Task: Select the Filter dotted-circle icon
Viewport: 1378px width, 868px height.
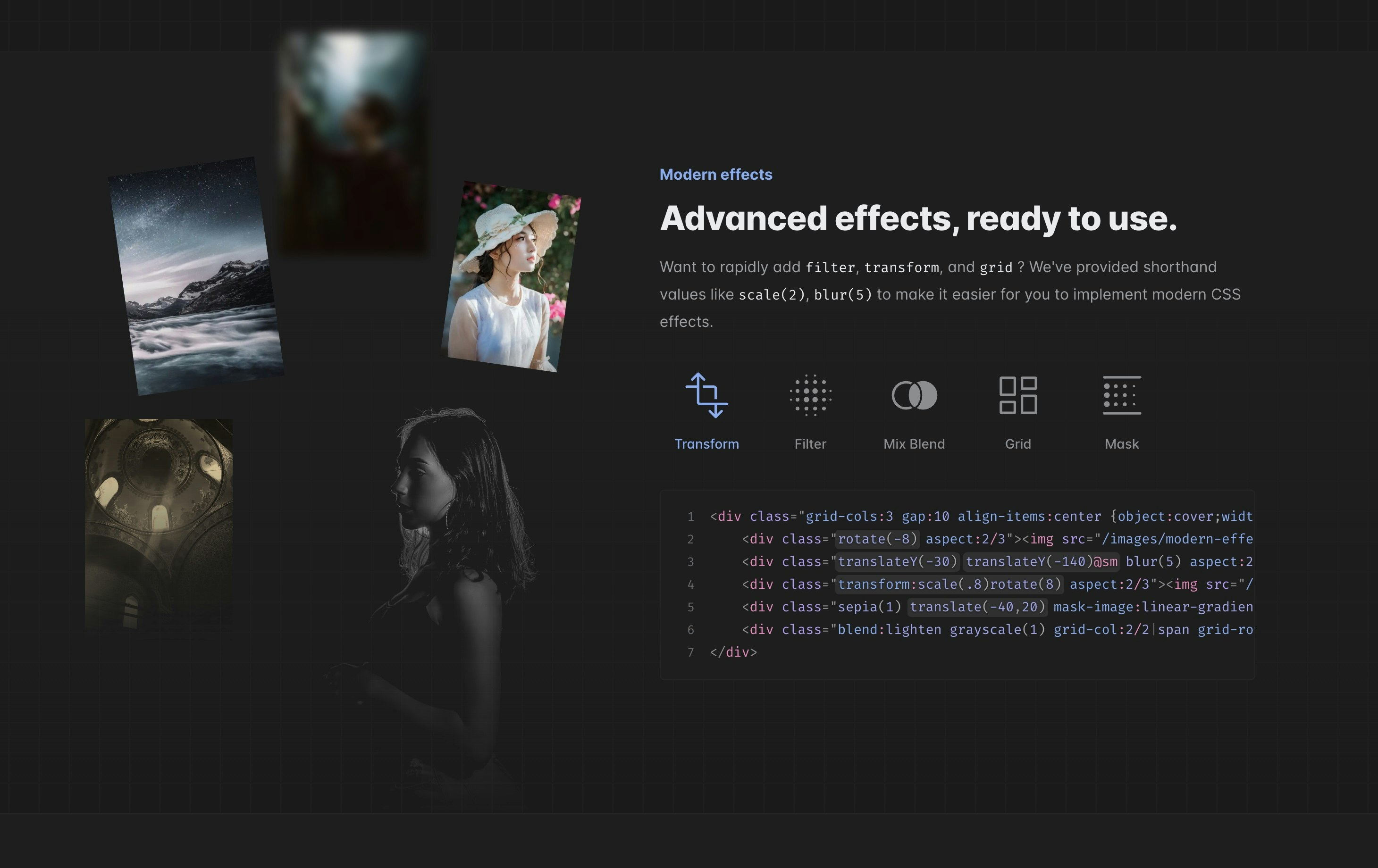Action: pos(810,395)
